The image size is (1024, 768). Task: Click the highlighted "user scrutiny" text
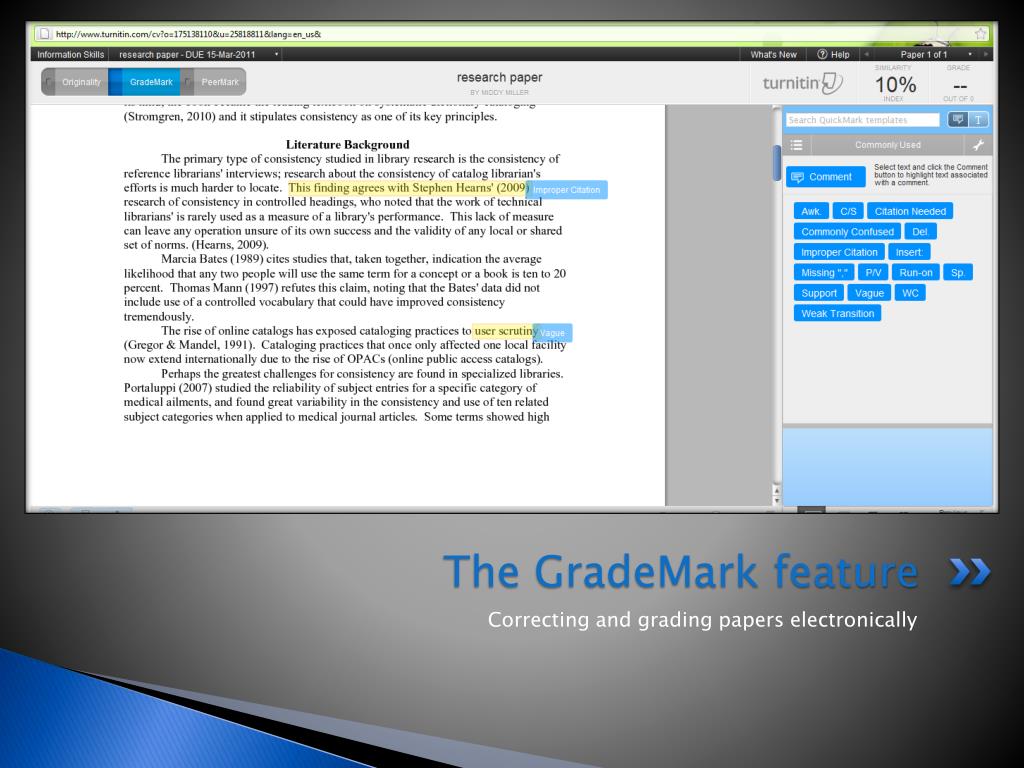[505, 331]
